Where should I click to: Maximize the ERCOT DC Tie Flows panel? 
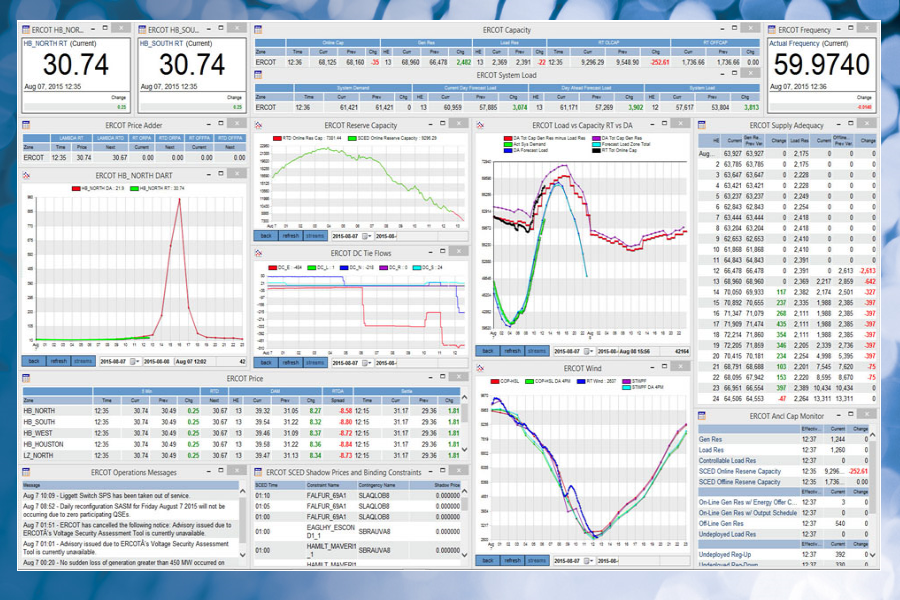point(443,251)
